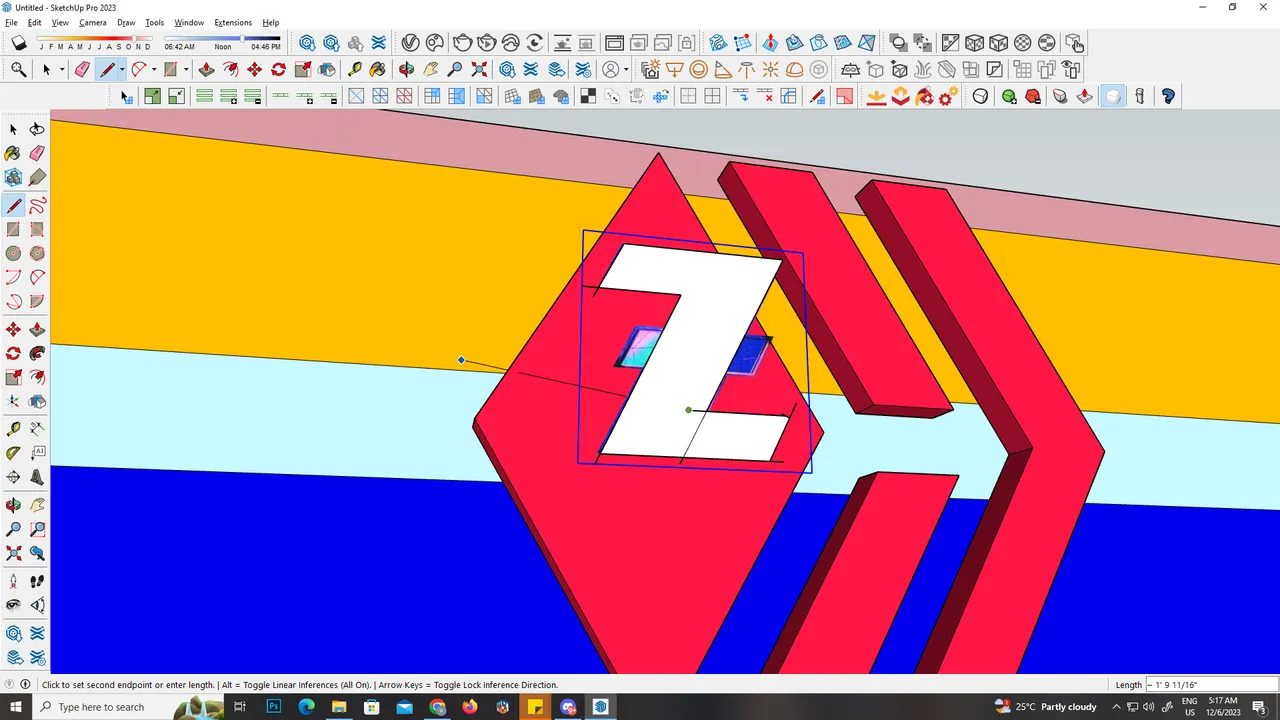
Task: Select the Line pencil tool in top toolbar
Action: [106, 69]
